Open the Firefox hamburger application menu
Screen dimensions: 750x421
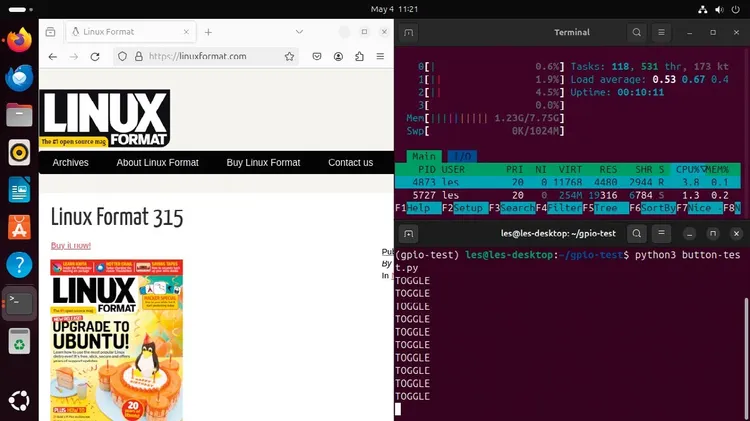click(x=380, y=56)
